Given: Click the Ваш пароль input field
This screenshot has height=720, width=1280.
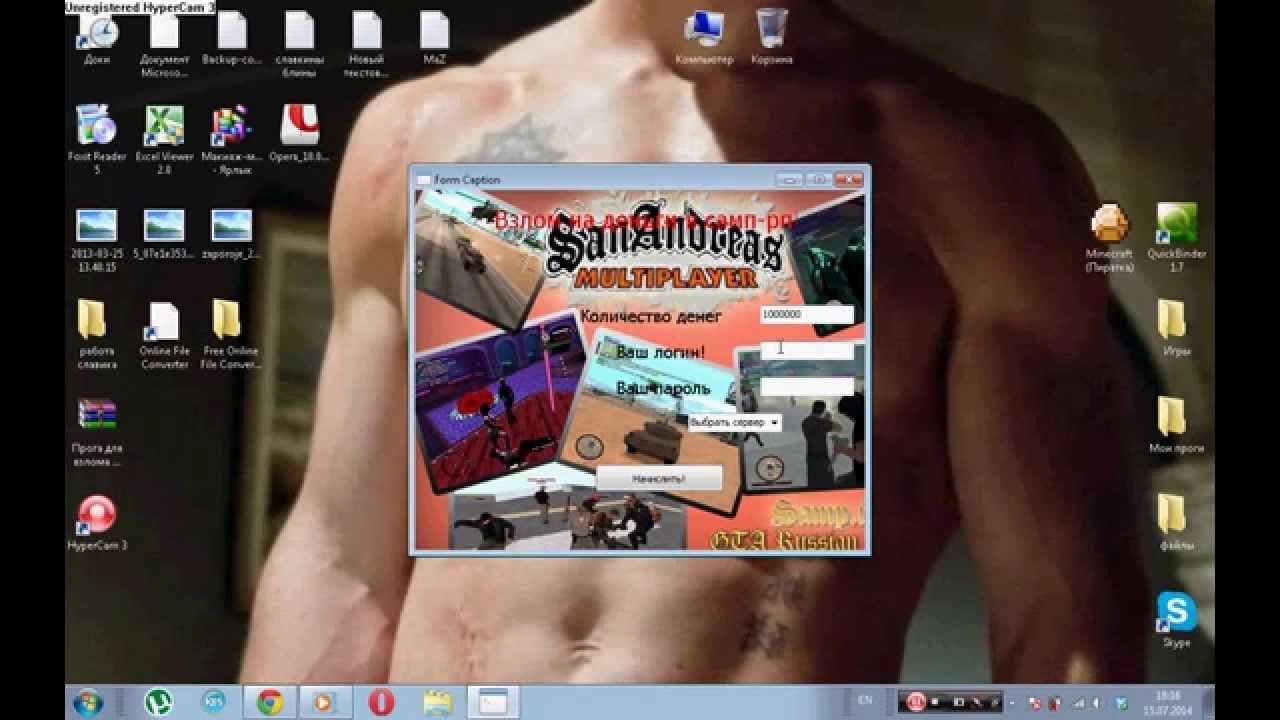Looking at the screenshot, I should click(807, 387).
